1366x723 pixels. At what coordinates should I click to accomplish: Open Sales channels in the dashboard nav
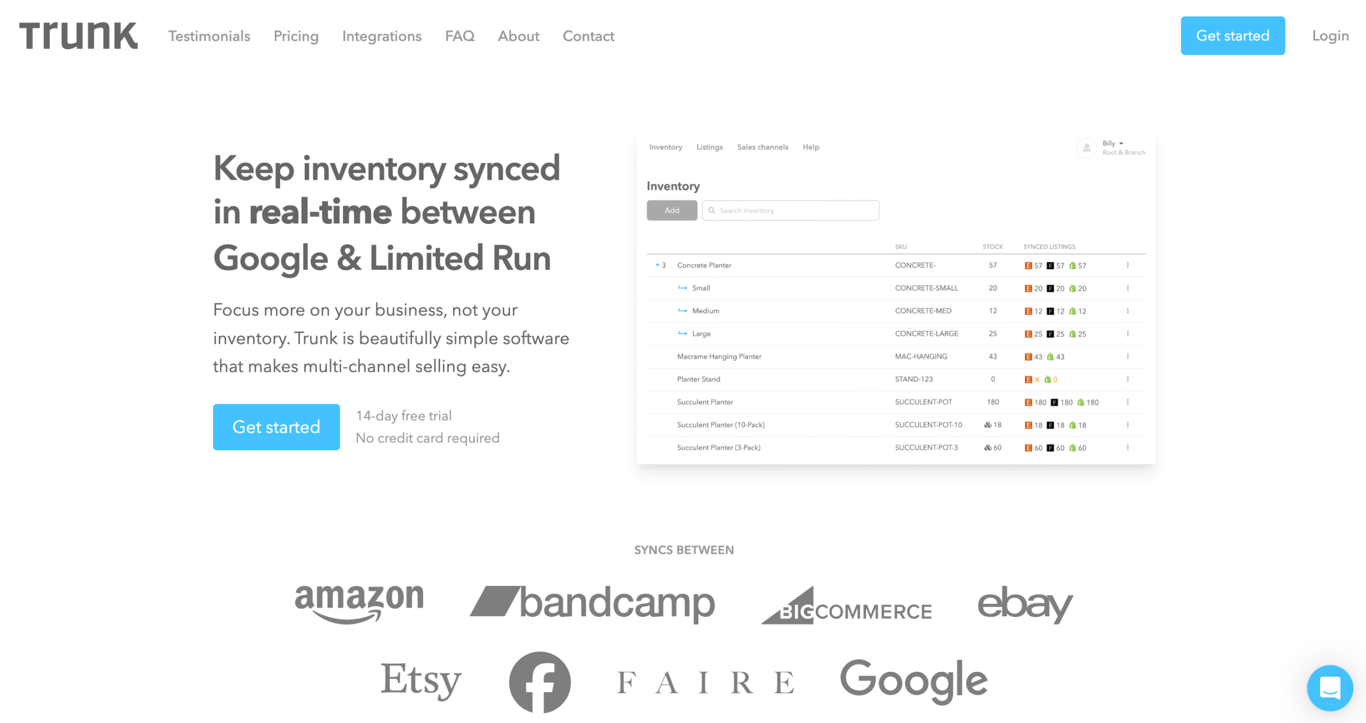(x=762, y=147)
